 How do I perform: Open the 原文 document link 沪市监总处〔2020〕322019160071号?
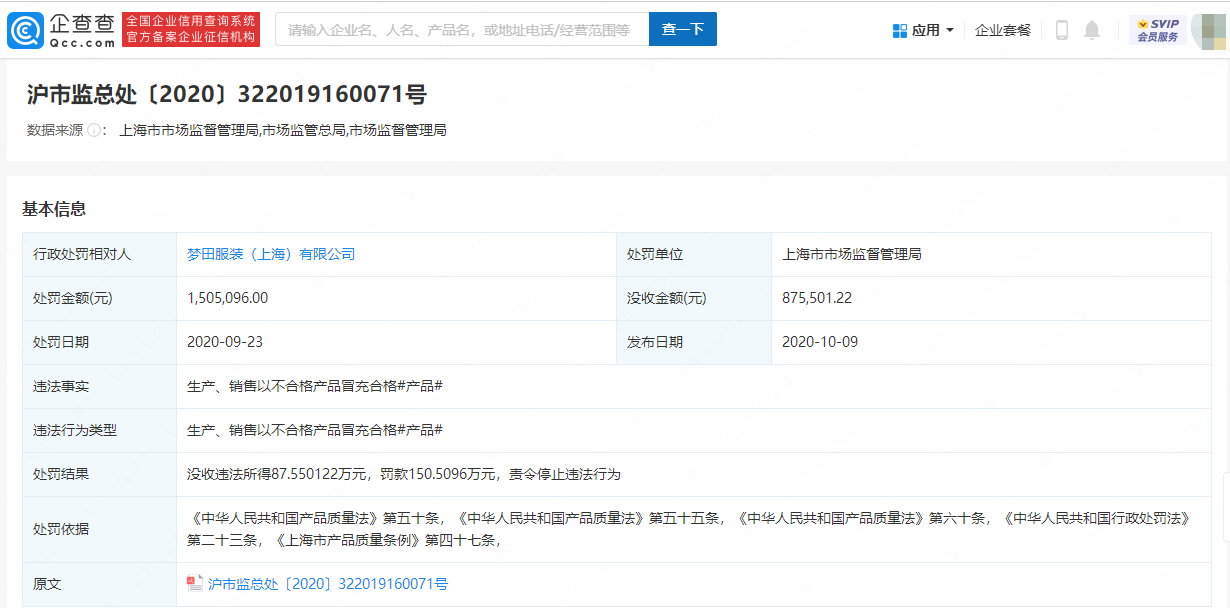point(328,583)
